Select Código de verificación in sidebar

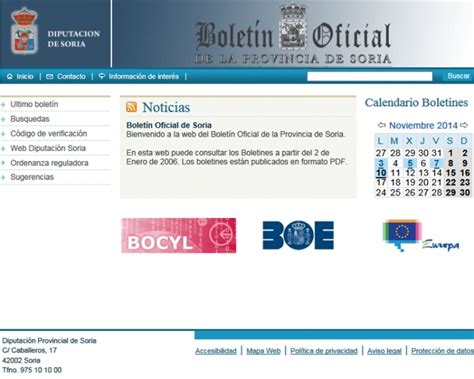[x=49, y=134]
